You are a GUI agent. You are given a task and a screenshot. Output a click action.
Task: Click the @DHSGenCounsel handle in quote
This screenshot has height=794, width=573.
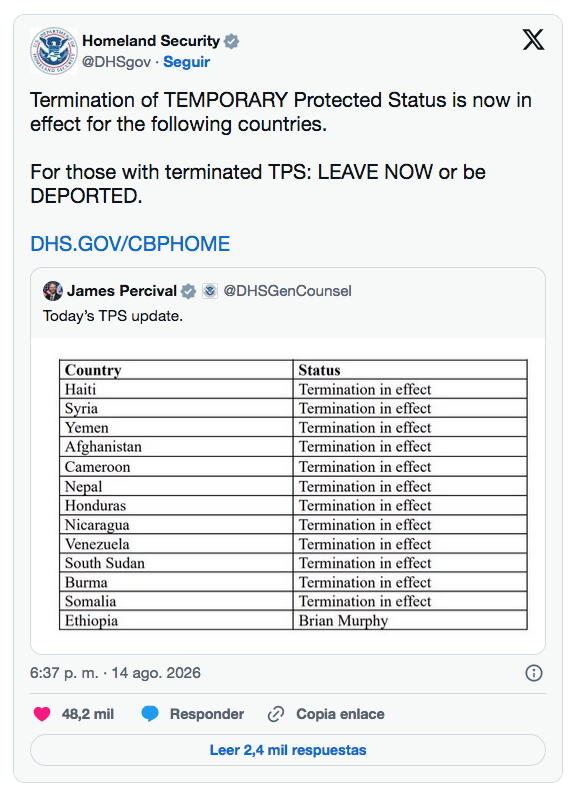pyautogui.click(x=287, y=291)
